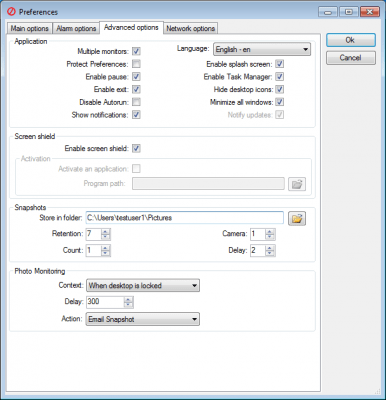Toggle the Multiple monitors checkbox

(x=136, y=51)
